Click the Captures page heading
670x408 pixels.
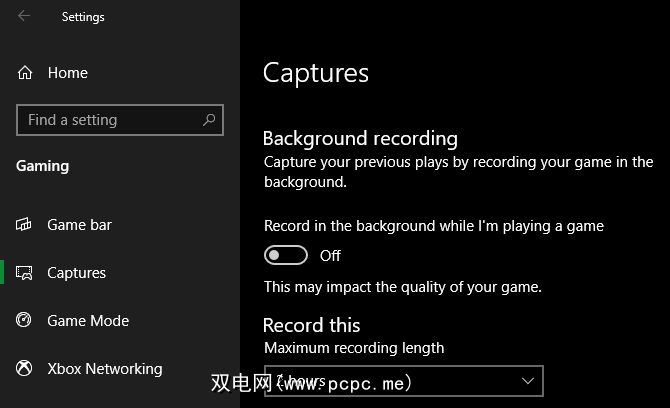coord(316,73)
